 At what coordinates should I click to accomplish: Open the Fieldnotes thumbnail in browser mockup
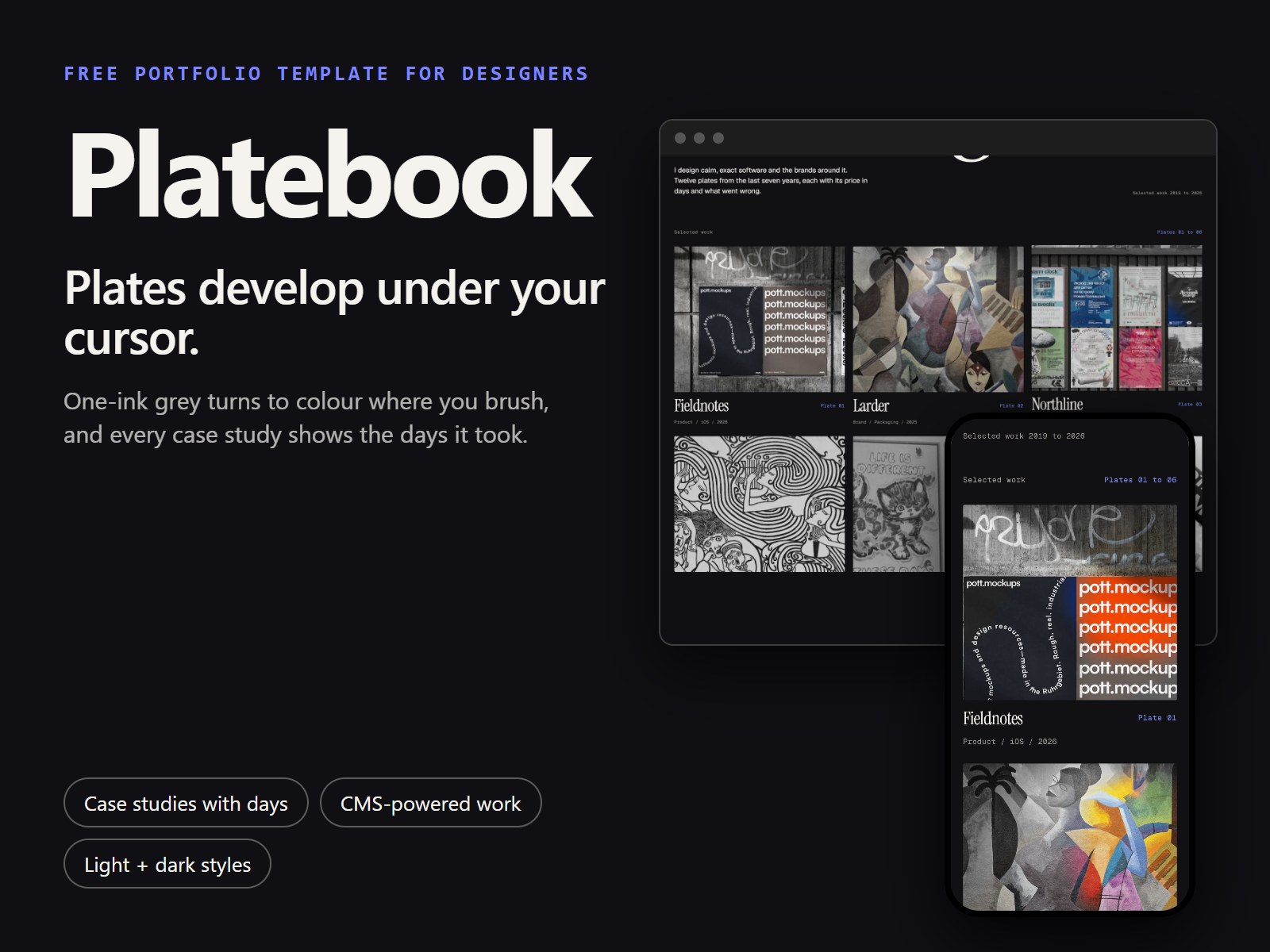(x=760, y=319)
